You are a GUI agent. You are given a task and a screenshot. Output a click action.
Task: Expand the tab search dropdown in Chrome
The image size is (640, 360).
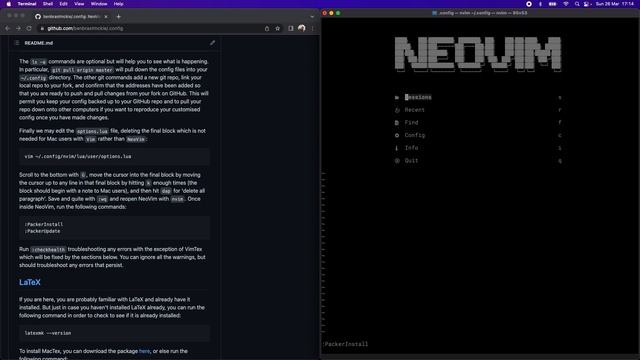point(312,17)
